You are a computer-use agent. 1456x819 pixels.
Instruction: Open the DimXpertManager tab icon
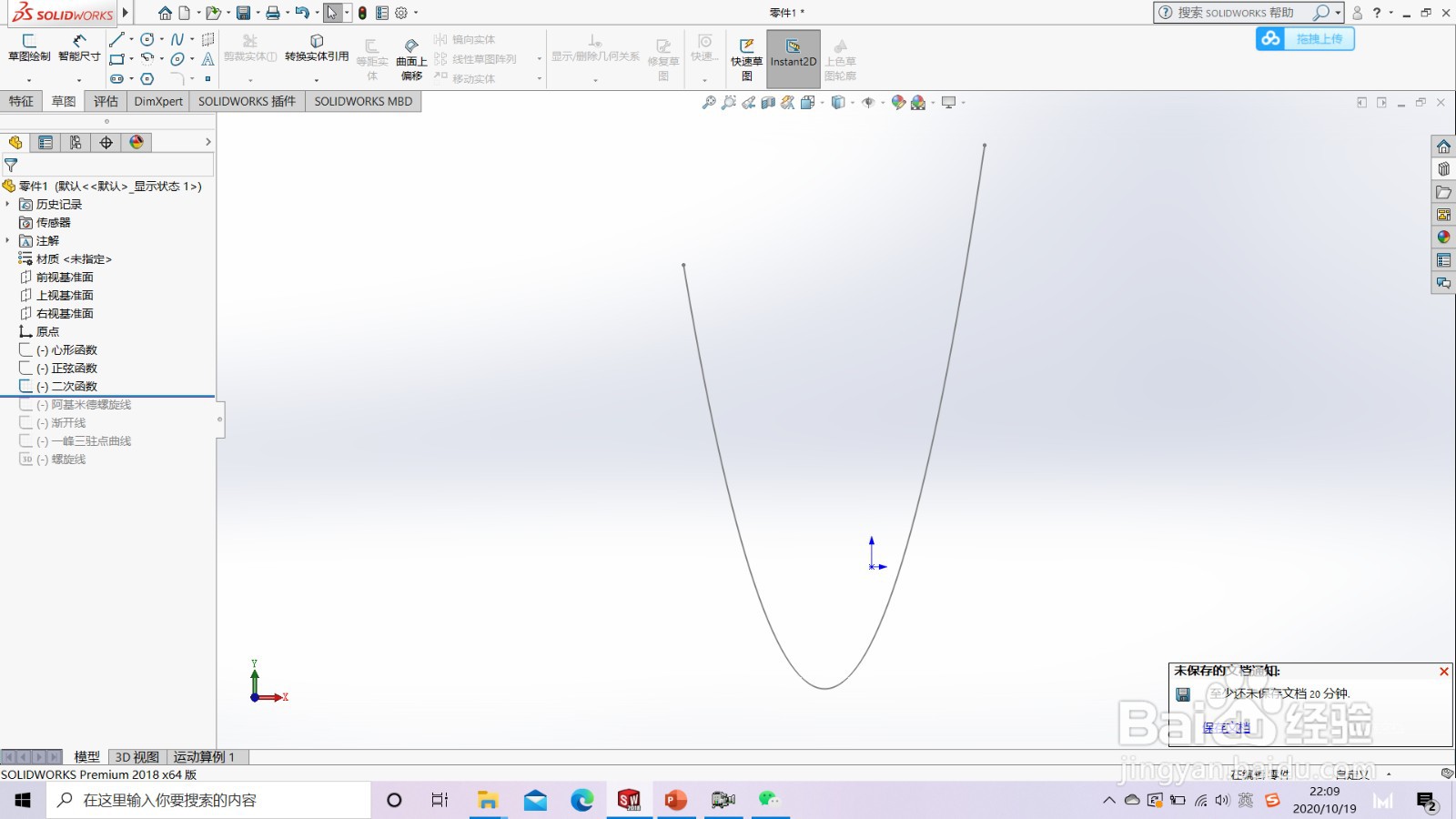(106, 143)
